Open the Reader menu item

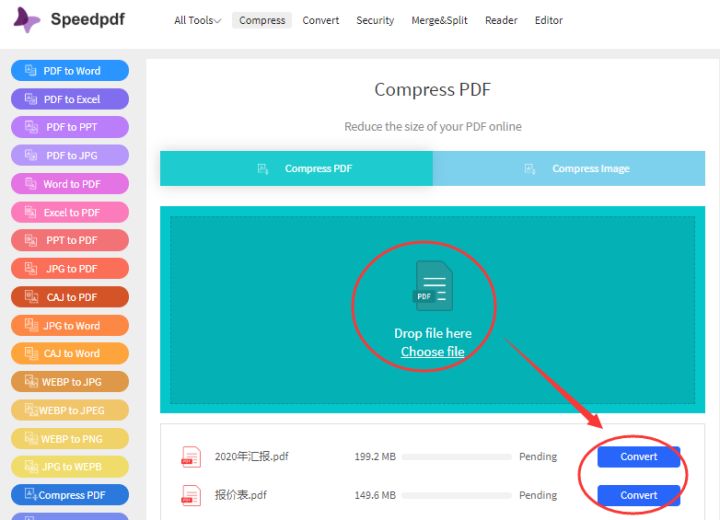pyautogui.click(x=501, y=20)
